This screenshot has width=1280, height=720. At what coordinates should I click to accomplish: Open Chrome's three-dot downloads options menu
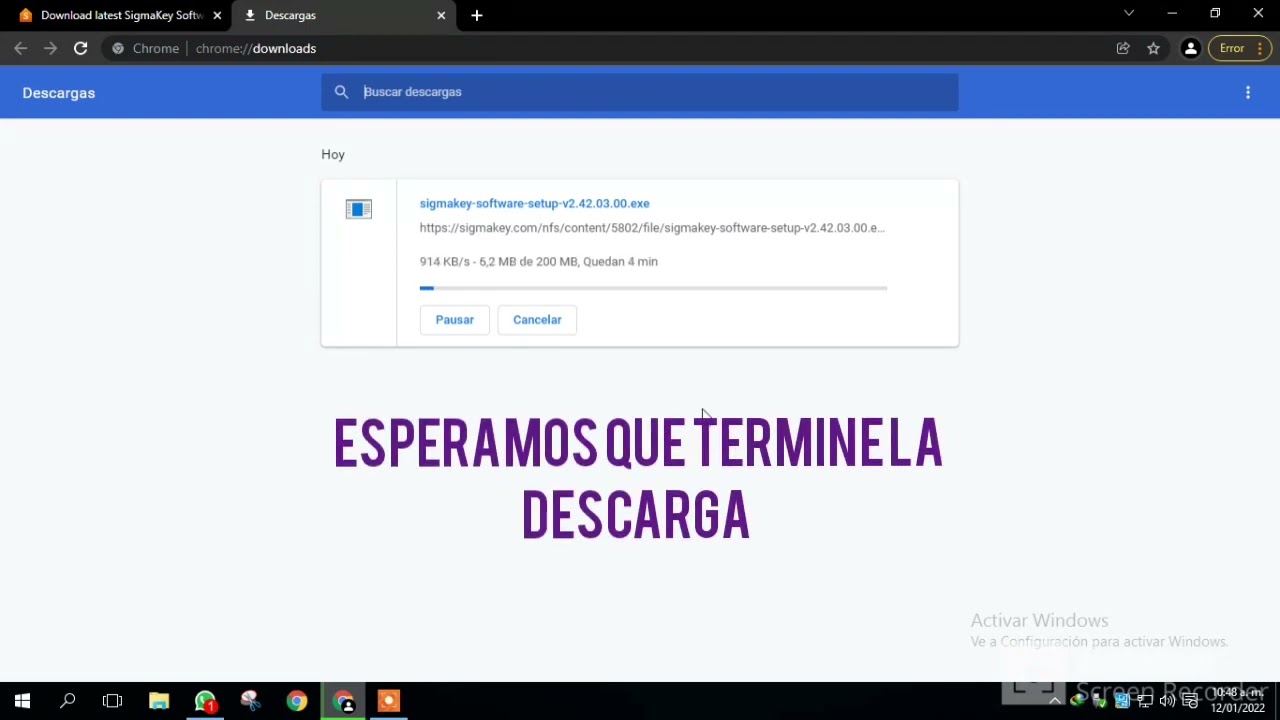click(x=1248, y=92)
